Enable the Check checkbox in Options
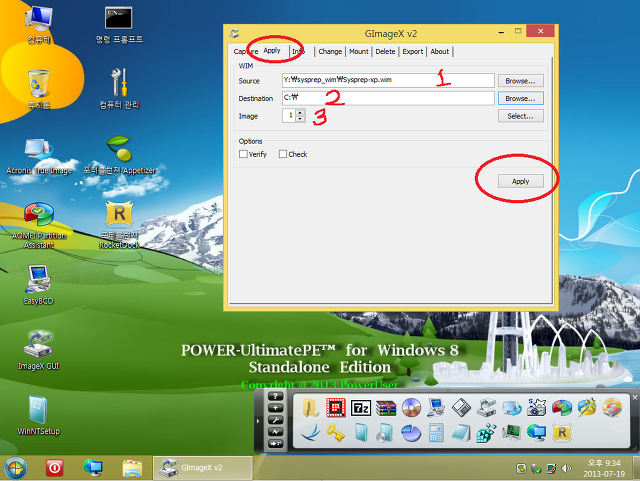The image size is (640, 481). coord(283,154)
